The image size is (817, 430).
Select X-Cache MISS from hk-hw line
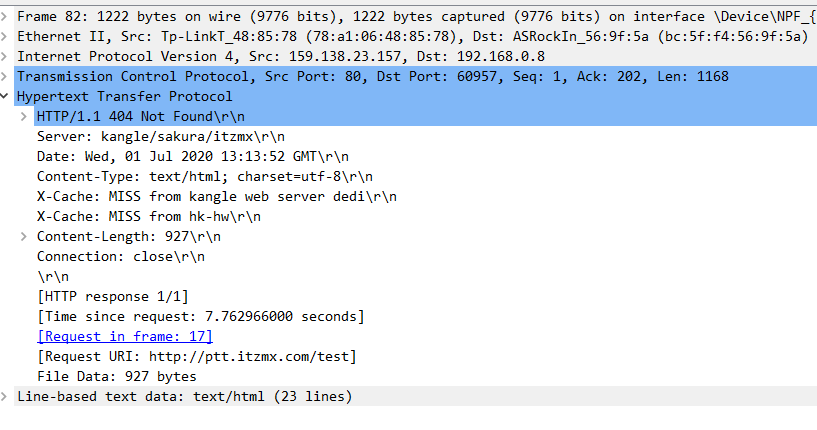click(149, 216)
